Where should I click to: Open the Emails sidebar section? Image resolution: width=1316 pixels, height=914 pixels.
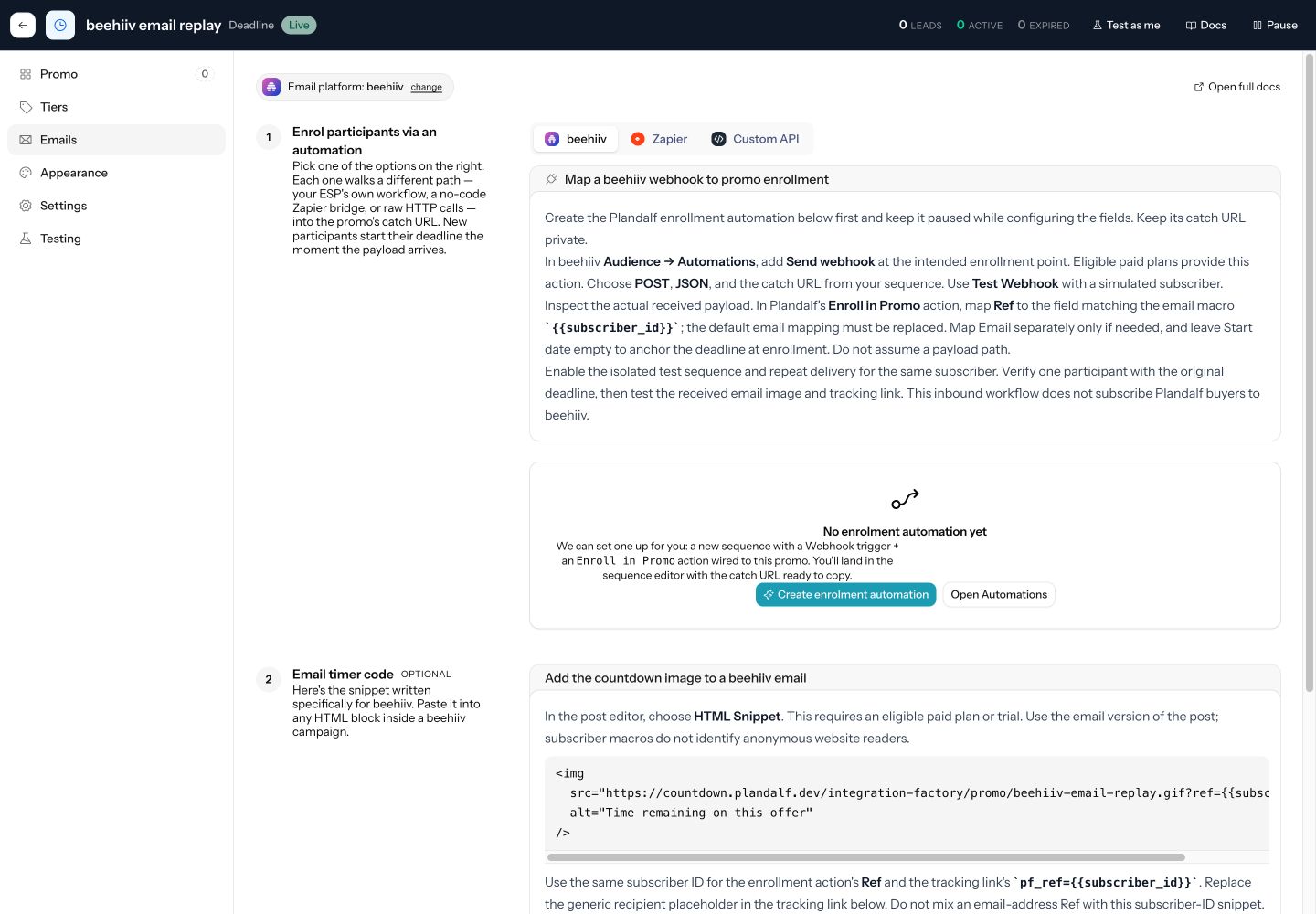[116, 140]
